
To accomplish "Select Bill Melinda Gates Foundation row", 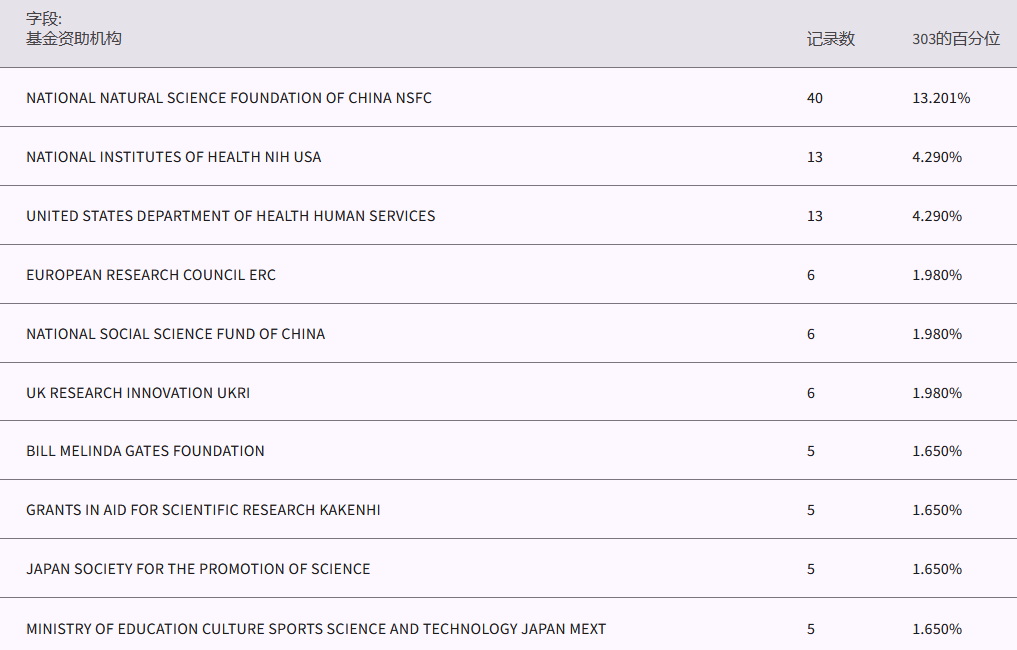I will (x=146, y=451).
